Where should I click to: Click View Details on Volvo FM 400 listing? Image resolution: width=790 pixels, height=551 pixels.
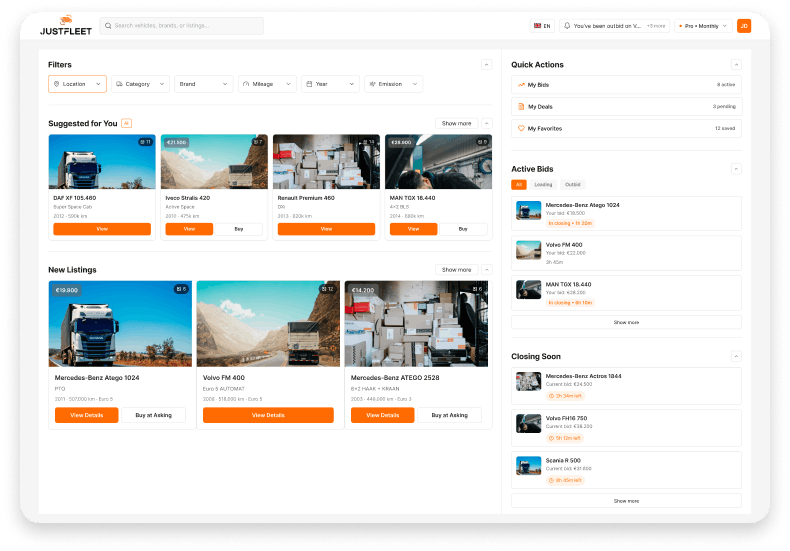click(x=268, y=415)
